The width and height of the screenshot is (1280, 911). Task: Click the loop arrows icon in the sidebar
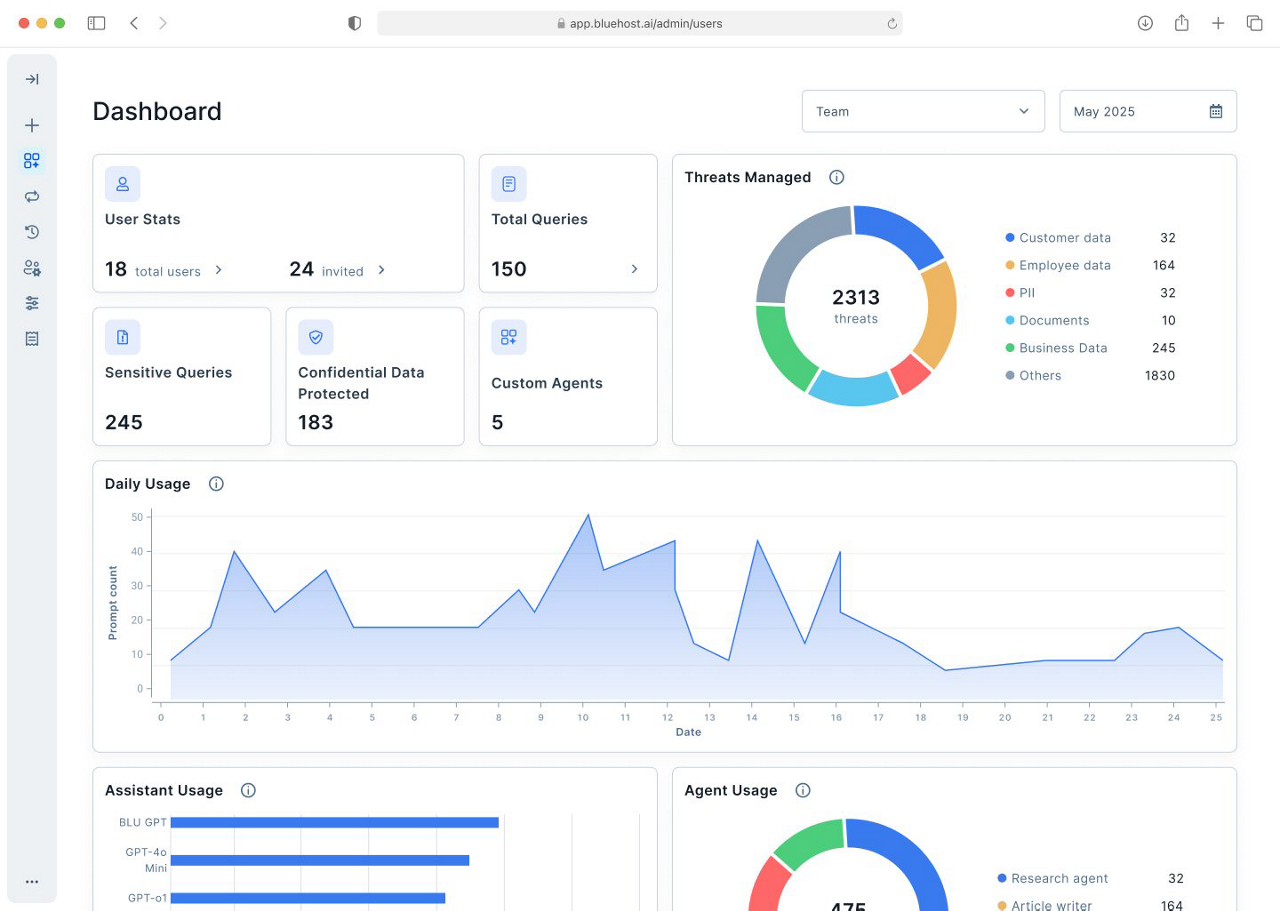32,196
